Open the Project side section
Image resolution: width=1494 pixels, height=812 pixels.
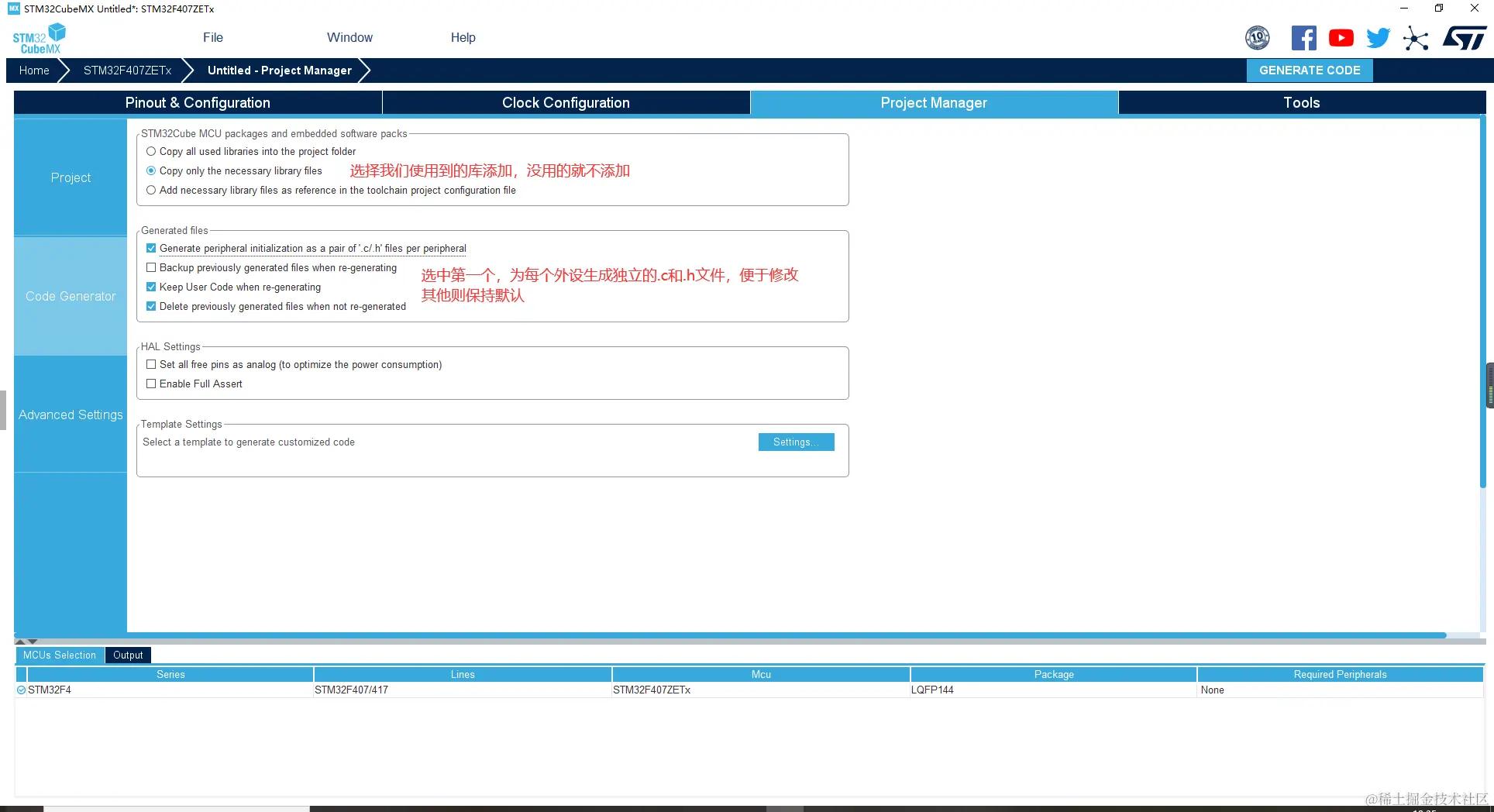tap(71, 177)
